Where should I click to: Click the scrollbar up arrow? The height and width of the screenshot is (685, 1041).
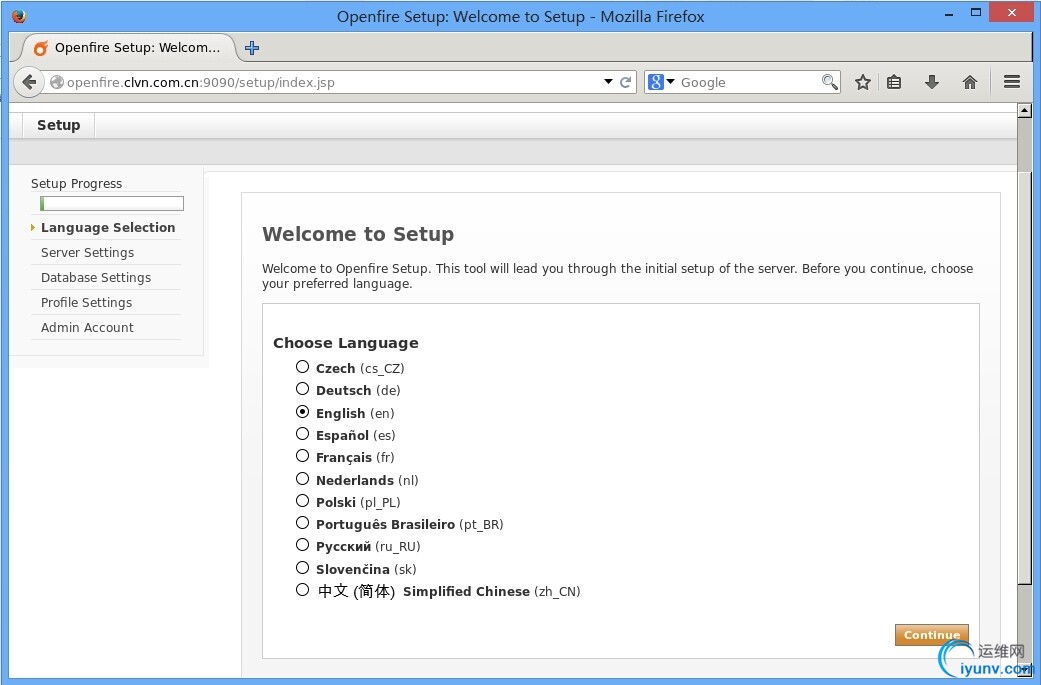[x=1024, y=111]
